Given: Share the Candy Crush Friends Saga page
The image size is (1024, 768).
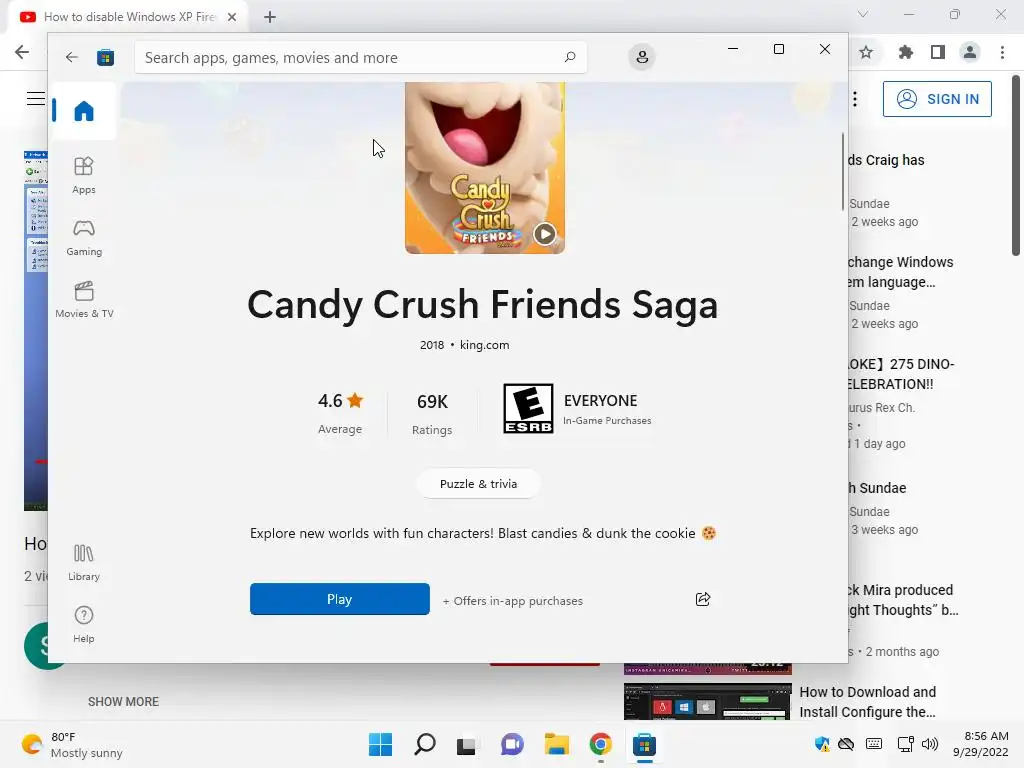Looking at the screenshot, I should [x=703, y=599].
